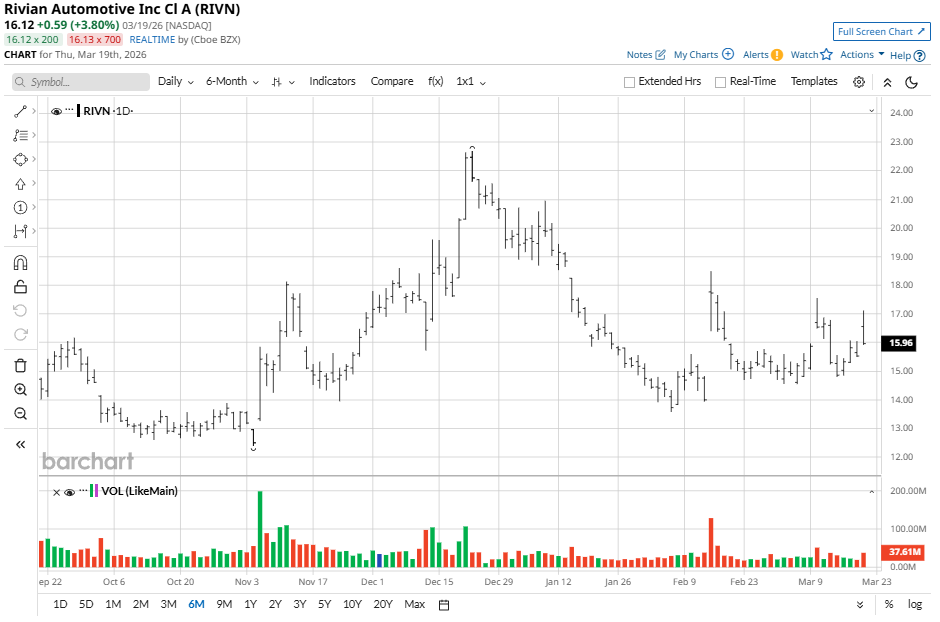This screenshot has width=940, height=622.
Task: Click the VOL purple color swatch
Action: point(97,491)
